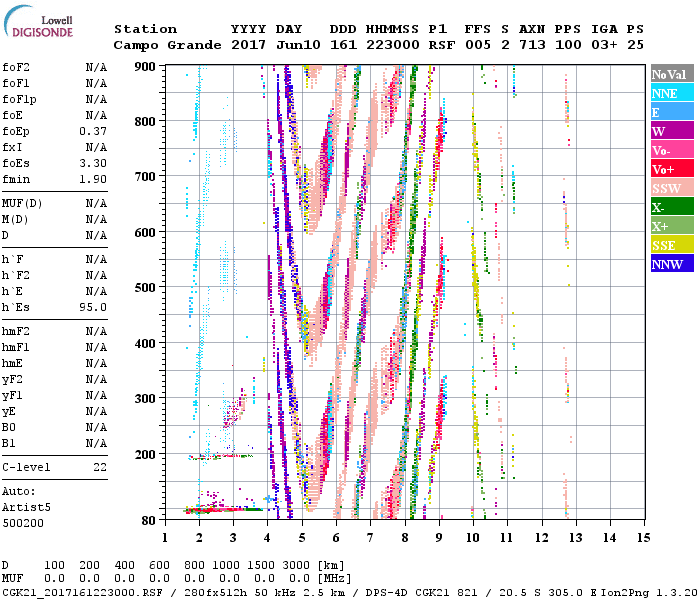The width and height of the screenshot is (700, 600).
Task: Click the foEp value 0.37
Action: point(93,131)
